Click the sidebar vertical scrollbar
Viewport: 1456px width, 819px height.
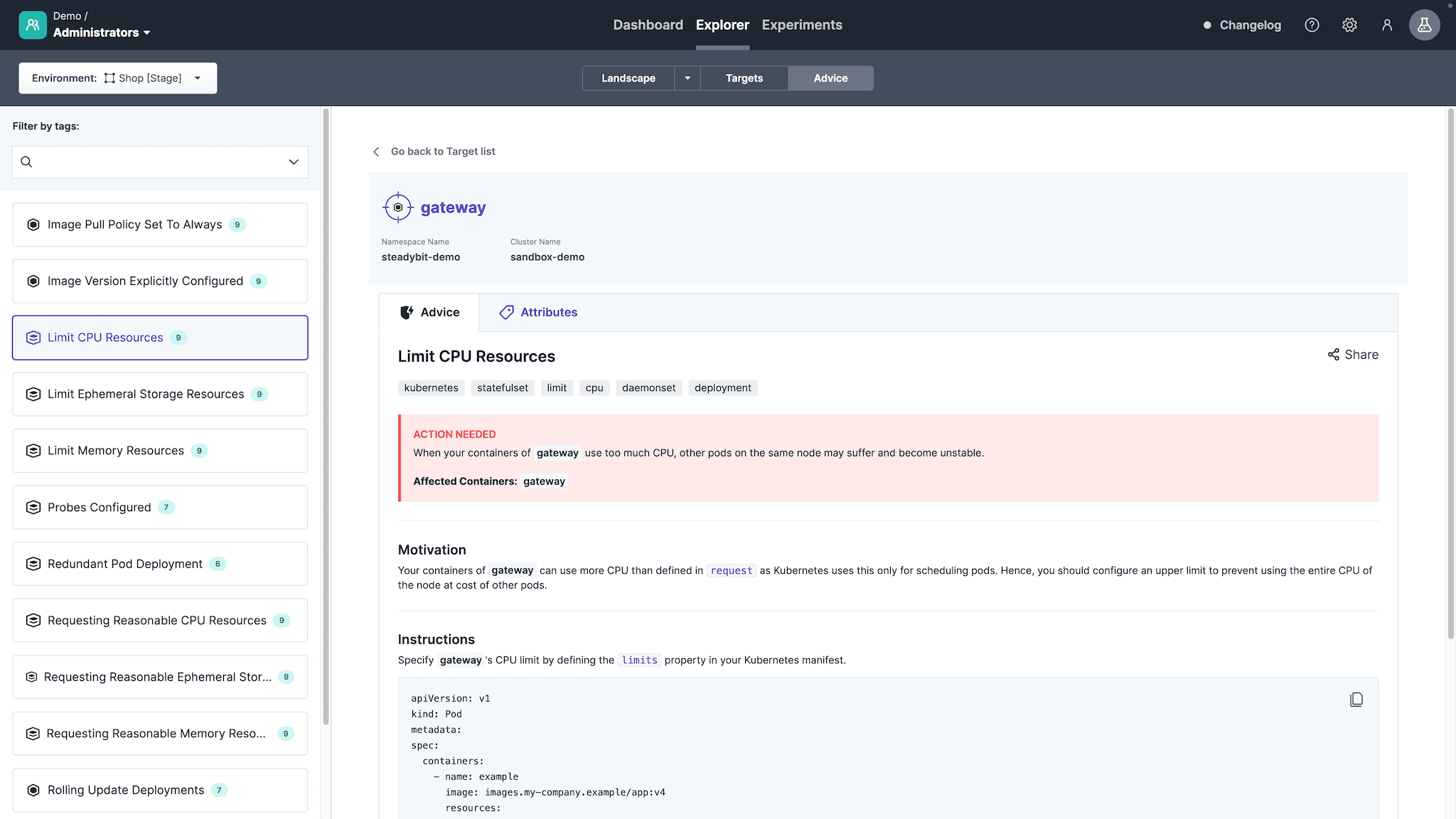tap(326, 416)
